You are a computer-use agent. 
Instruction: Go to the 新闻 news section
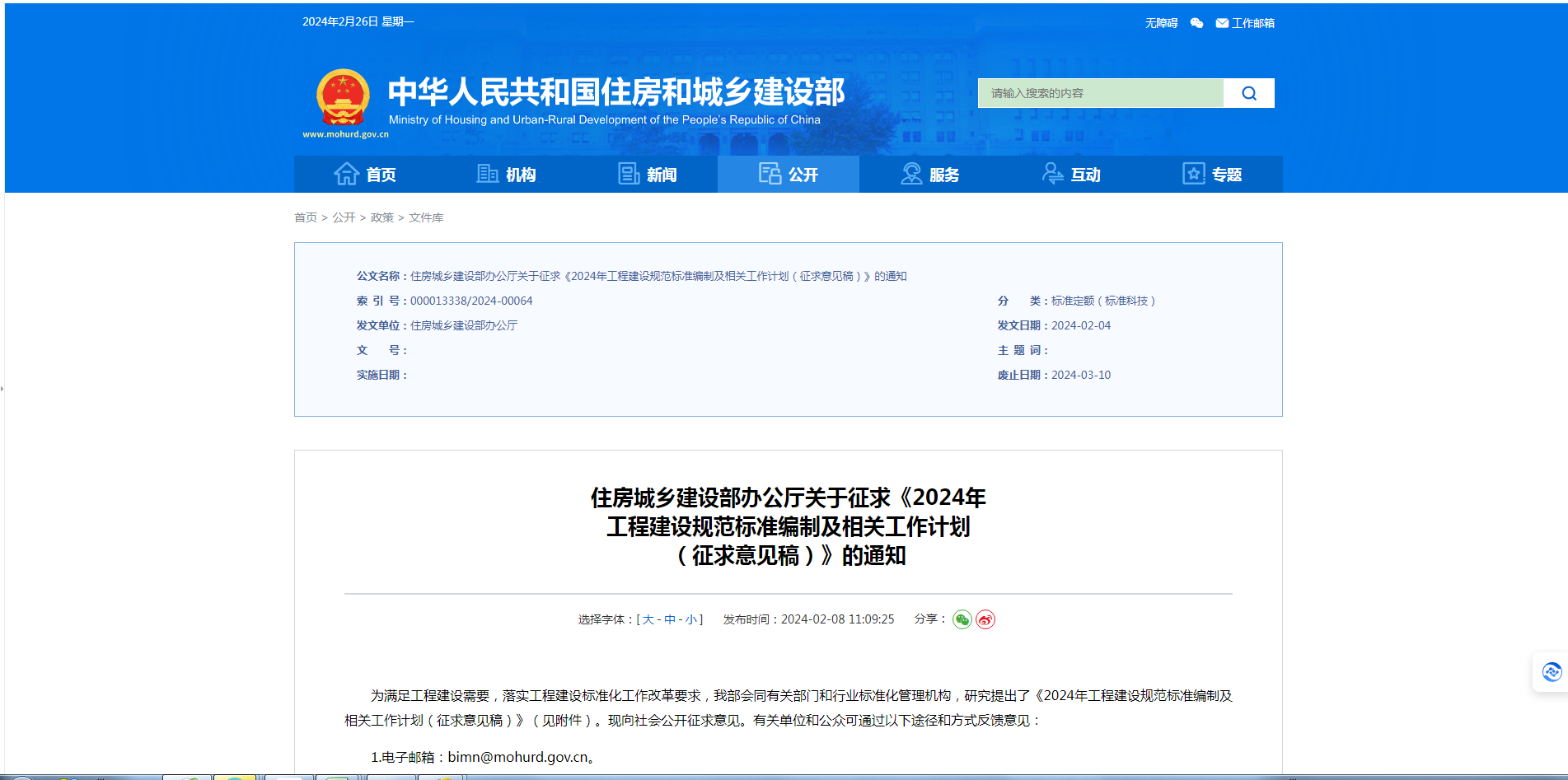(648, 175)
